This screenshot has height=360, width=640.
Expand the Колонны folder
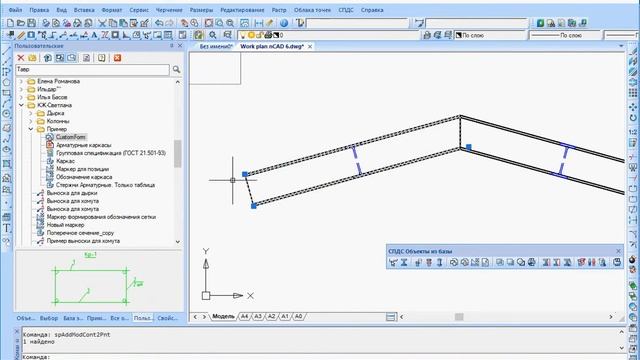(x=31, y=121)
